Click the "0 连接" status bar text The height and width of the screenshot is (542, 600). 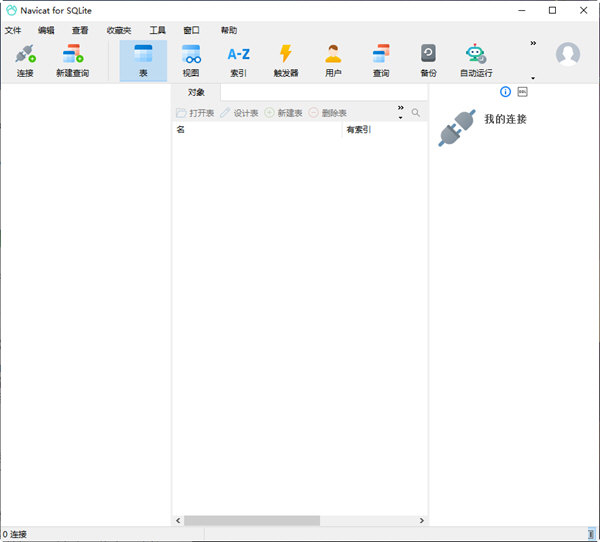coord(15,534)
